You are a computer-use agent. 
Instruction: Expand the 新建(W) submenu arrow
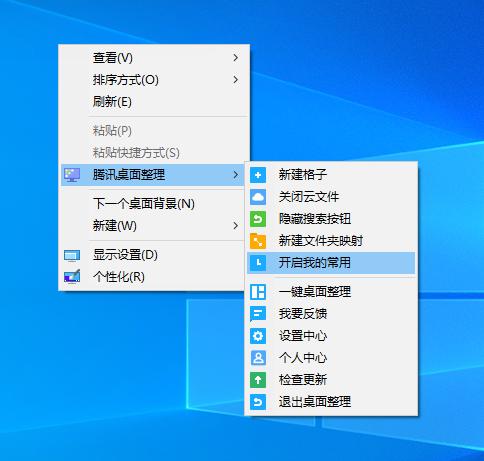[236, 226]
